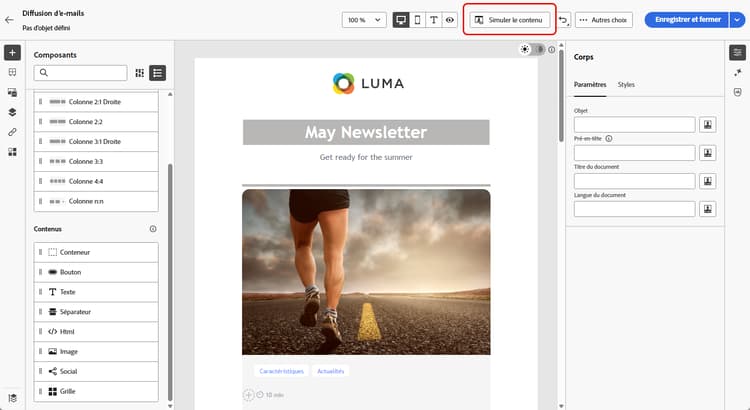The height and width of the screenshot is (410, 750).
Task: Open the zoom level 100 % dropdown
Action: (364, 20)
